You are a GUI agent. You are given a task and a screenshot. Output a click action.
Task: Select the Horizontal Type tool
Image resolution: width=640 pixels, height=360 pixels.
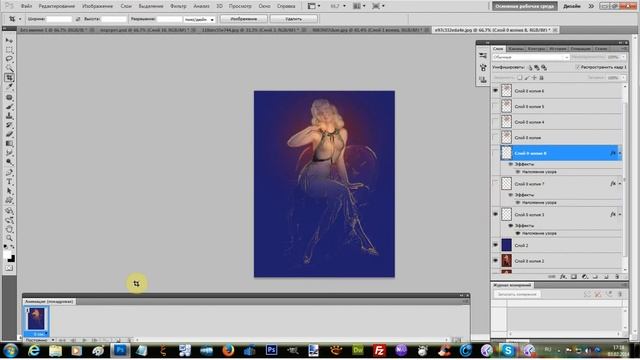(9, 182)
